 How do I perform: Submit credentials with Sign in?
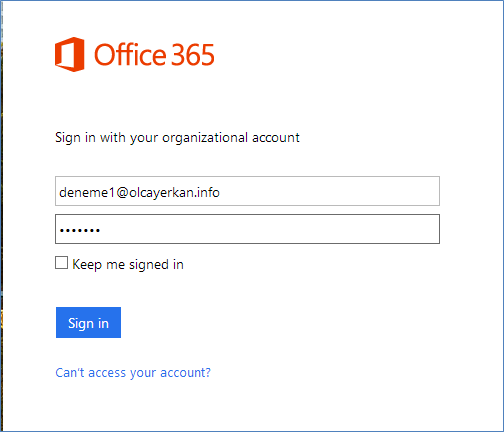point(88,322)
